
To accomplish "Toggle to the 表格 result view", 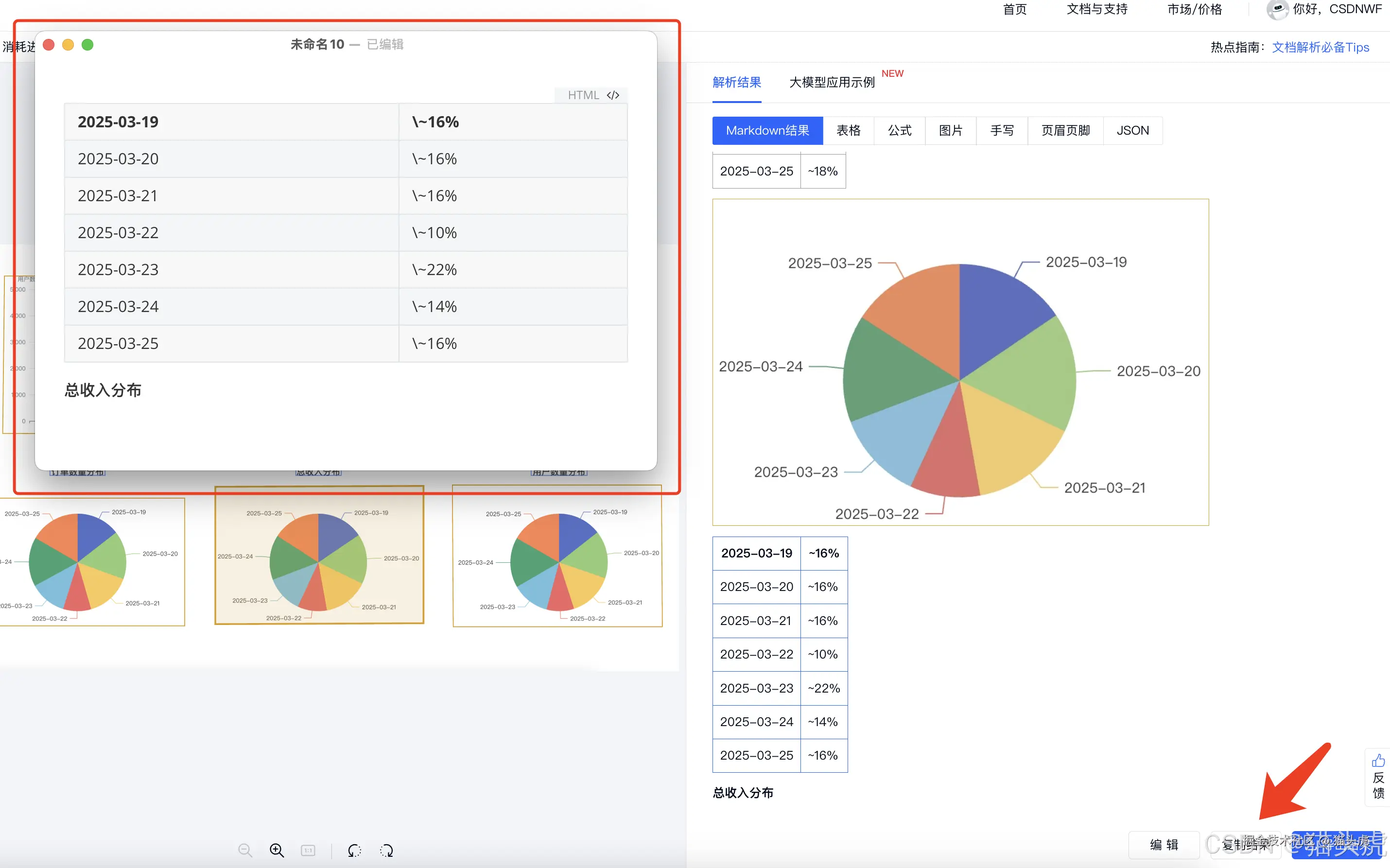I will 849,130.
